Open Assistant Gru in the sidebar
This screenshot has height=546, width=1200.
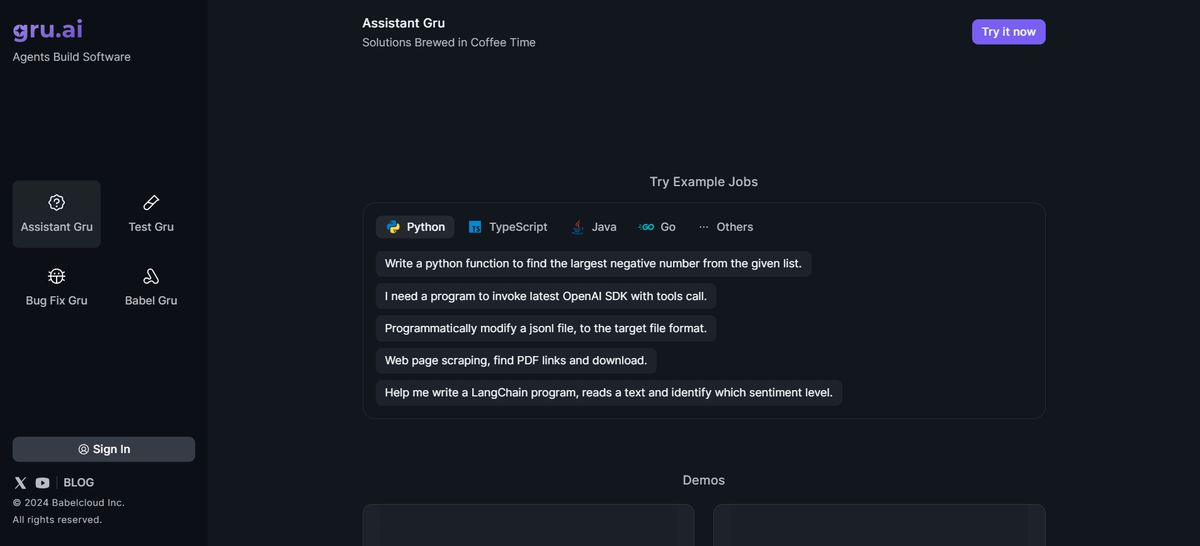(x=57, y=214)
